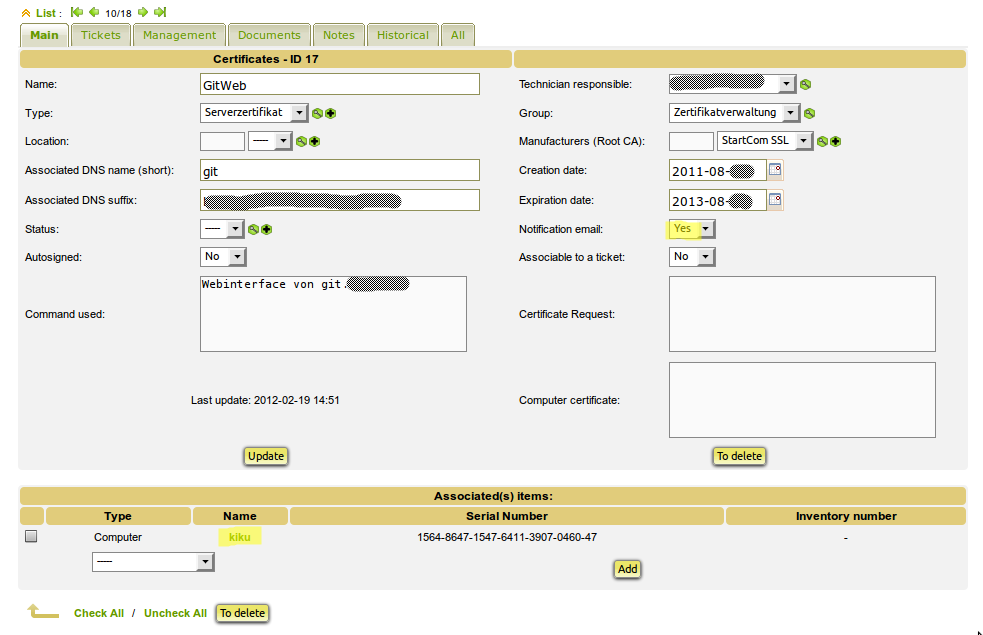
Task: Click into the Name field containing GitWeb
Action: coord(340,85)
